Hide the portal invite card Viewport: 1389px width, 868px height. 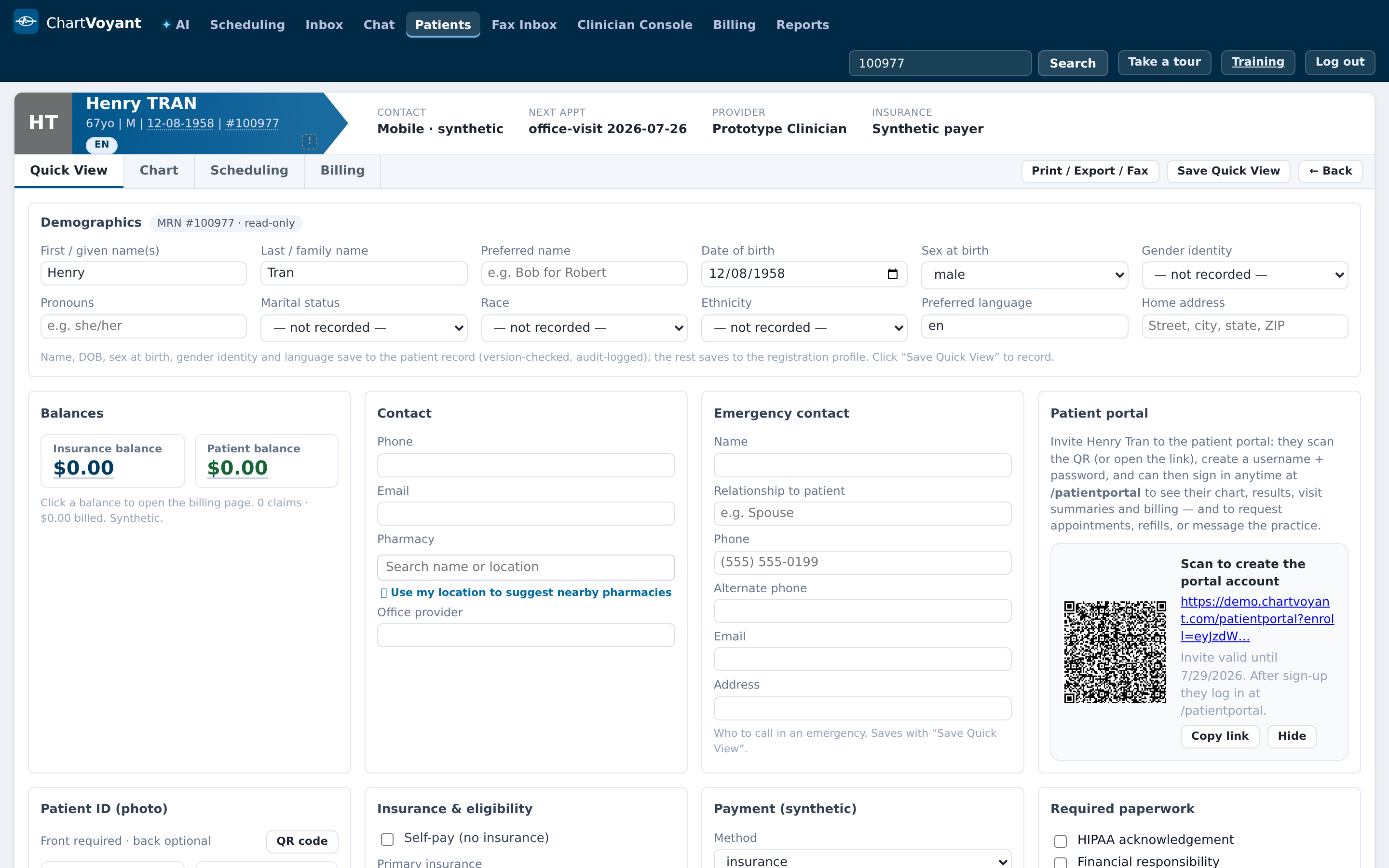1292,736
